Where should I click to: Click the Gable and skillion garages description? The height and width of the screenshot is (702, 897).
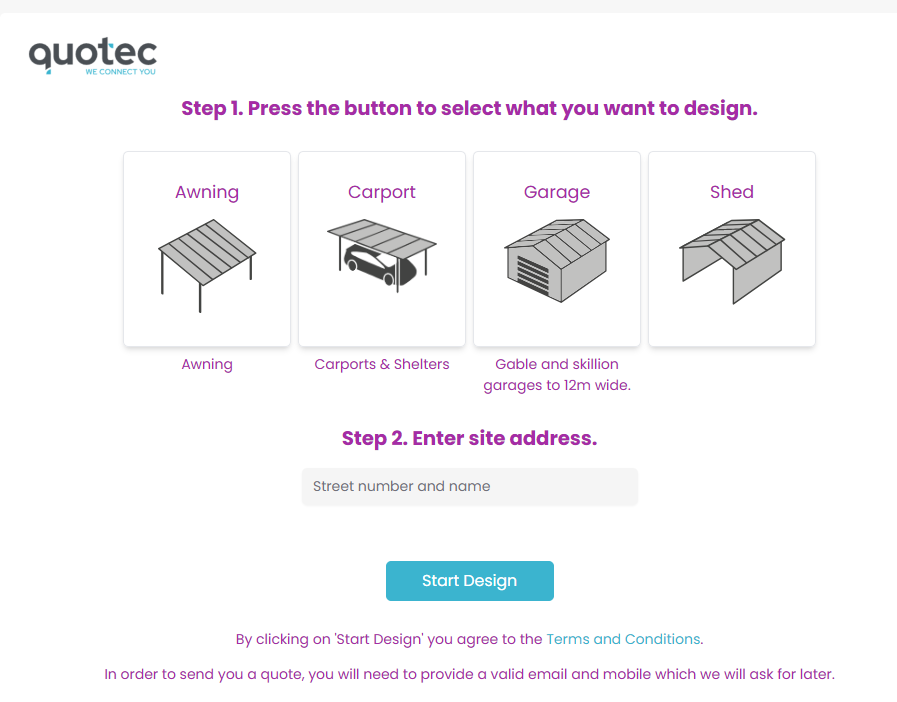(x=557, y=375)
